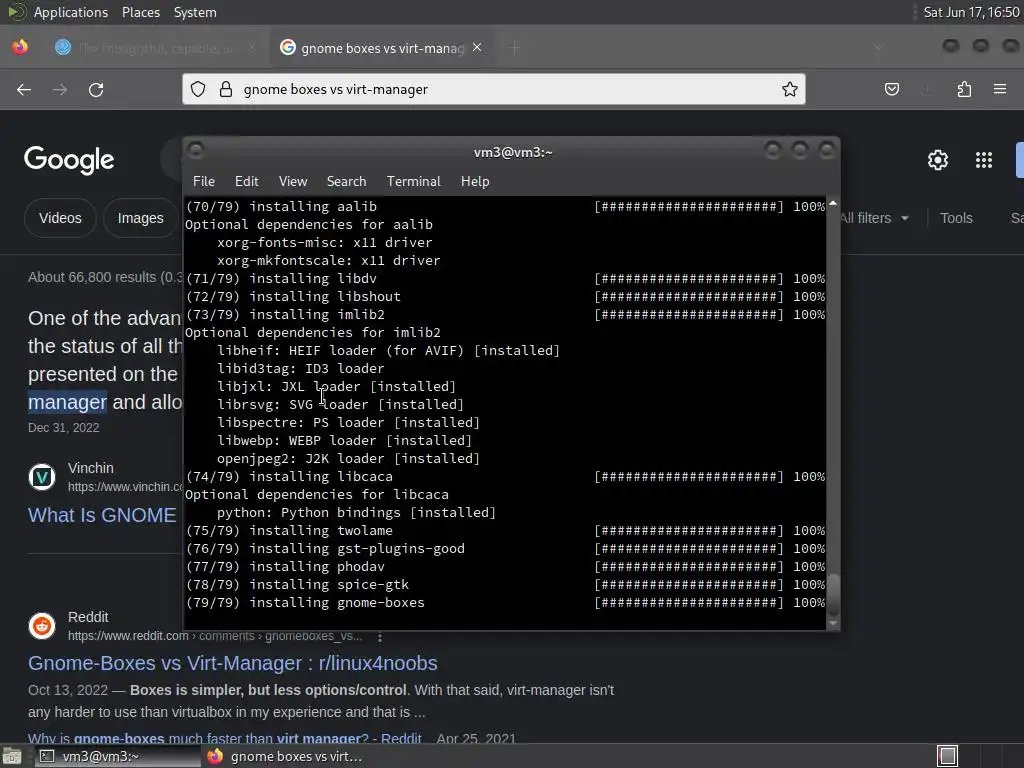Click the workspace switcher in bottom panel
The image size is (1024, 768).
click(947, 756)
